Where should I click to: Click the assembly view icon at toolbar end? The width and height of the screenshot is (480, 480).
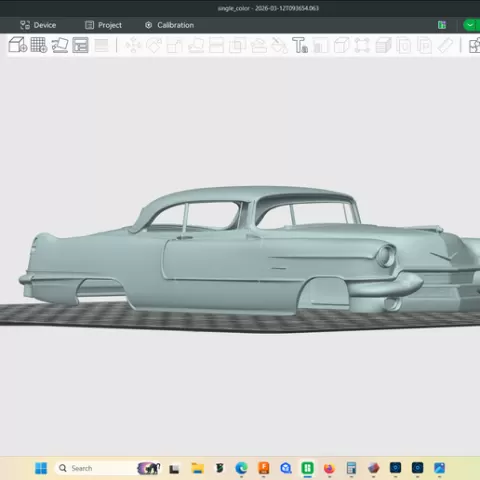tap(474, 45)
